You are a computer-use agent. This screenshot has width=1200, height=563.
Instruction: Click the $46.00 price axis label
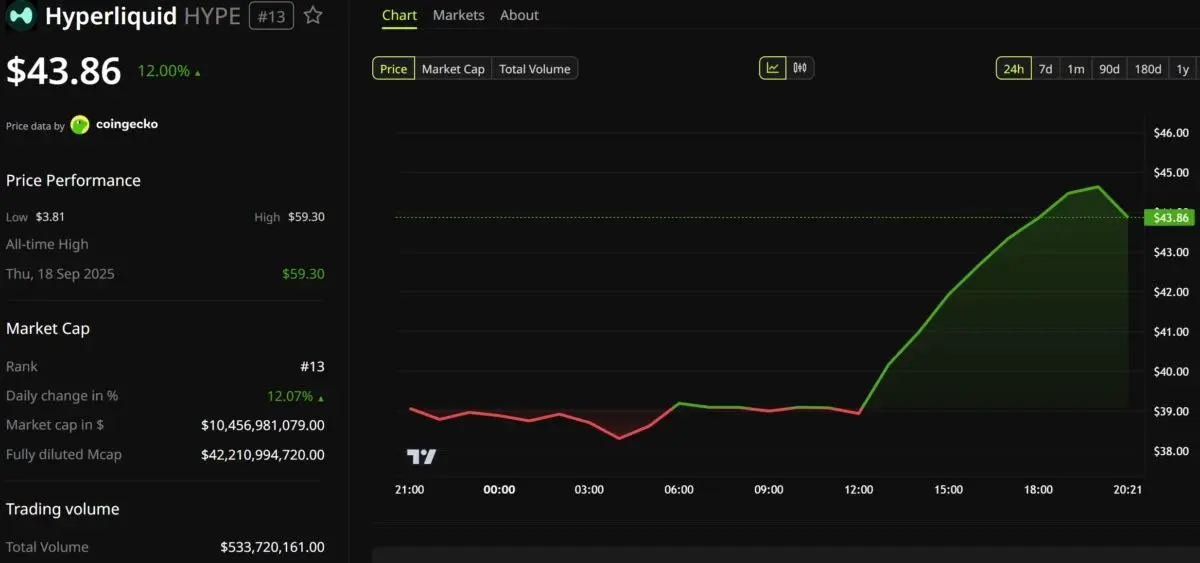point(1171,133)
